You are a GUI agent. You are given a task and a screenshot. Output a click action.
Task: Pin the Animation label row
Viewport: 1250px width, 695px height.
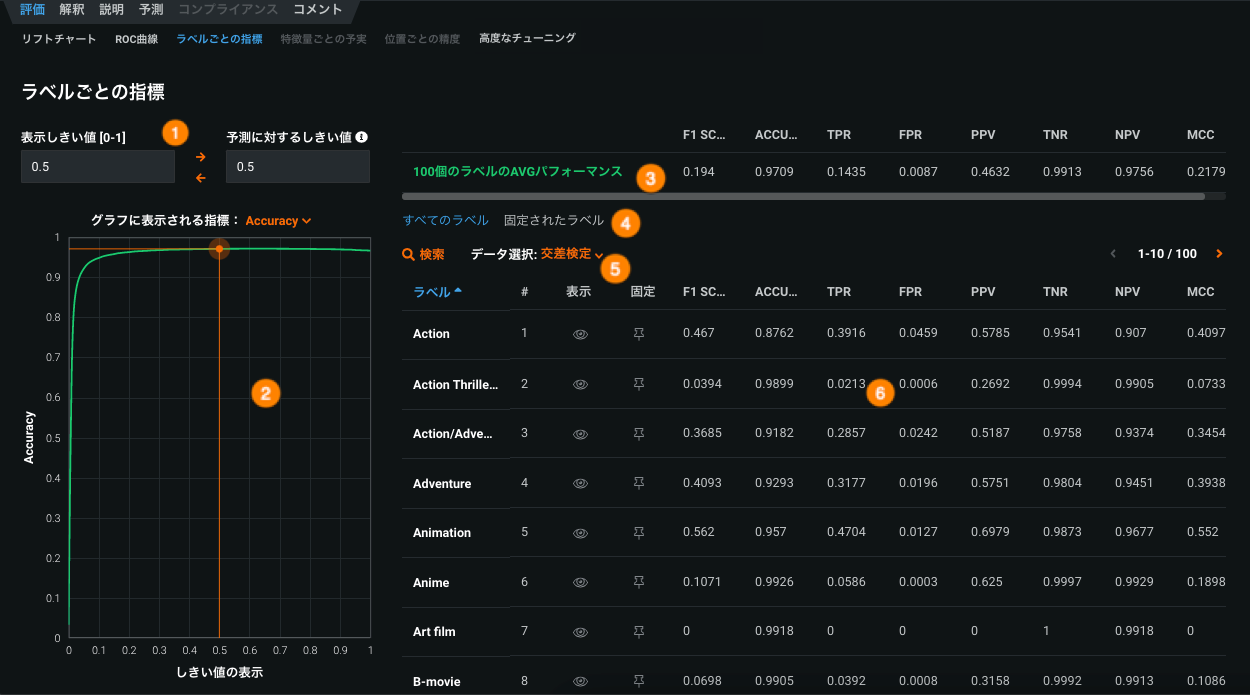pyautogui.click(x=639, y=533)
